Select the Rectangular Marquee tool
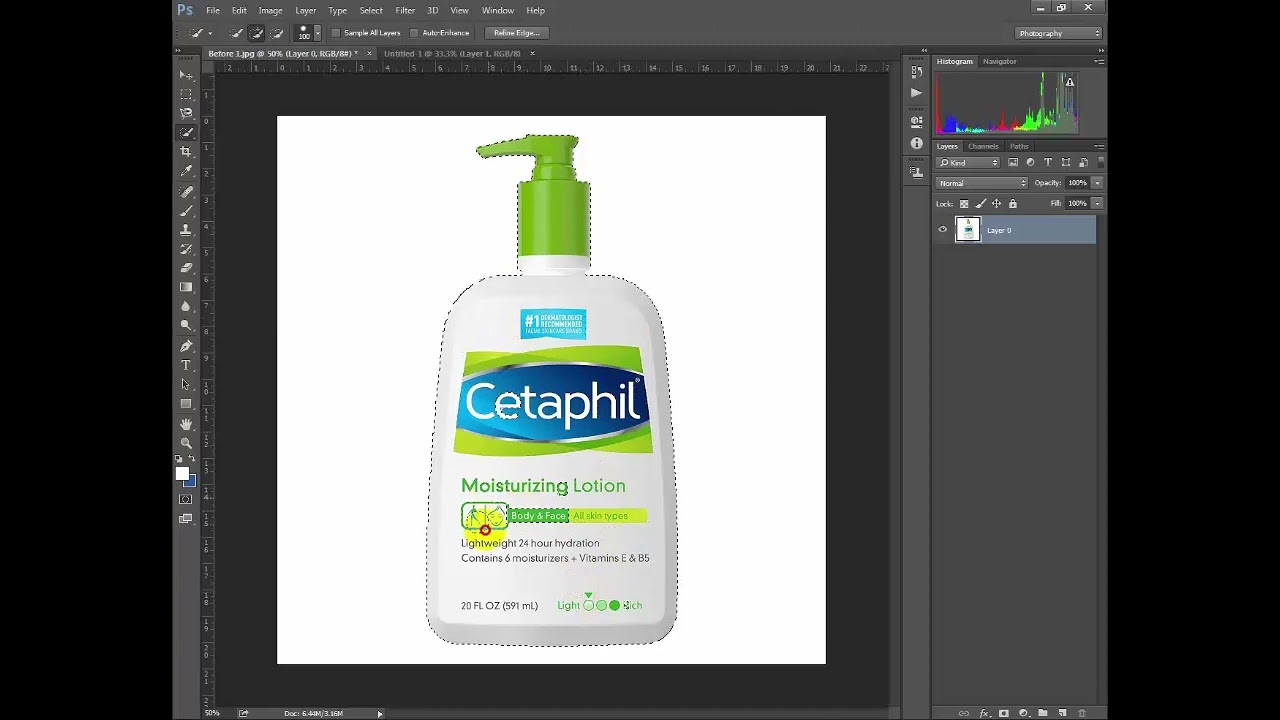The image size is (1280, 720). tap(186, 94)
